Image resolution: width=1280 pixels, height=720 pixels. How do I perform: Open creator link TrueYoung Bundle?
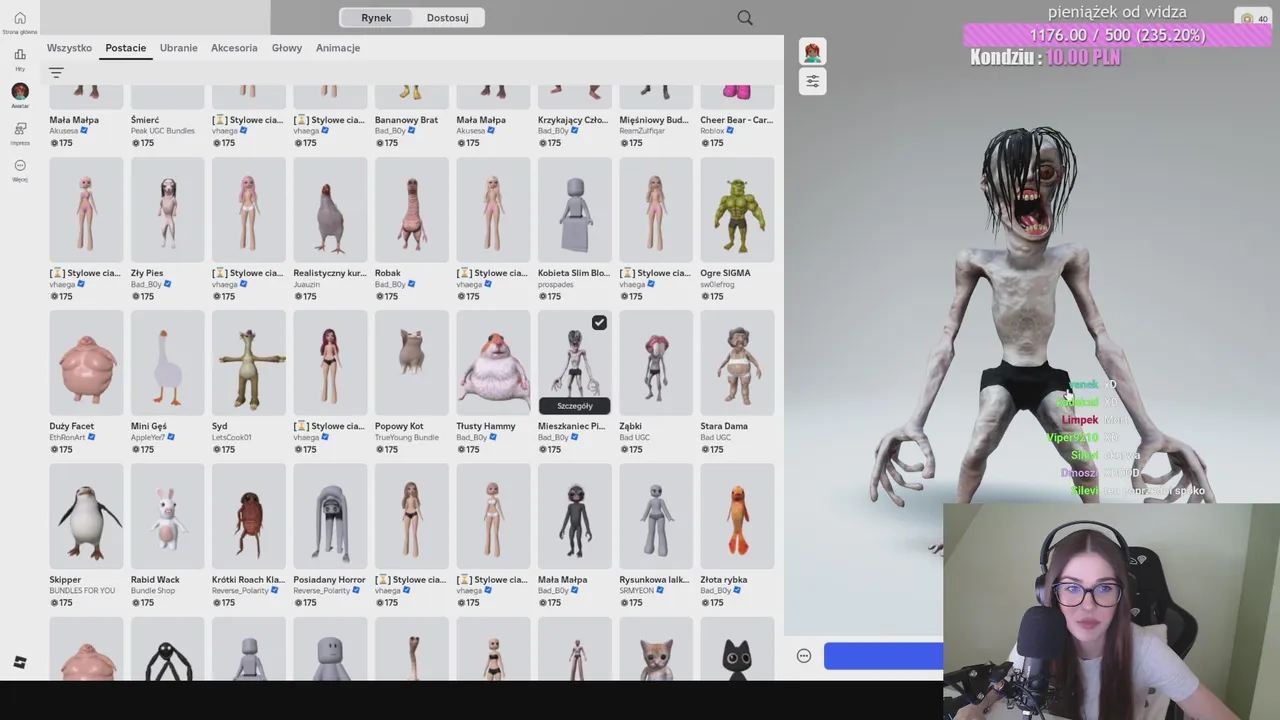click(x=407, y=437)
